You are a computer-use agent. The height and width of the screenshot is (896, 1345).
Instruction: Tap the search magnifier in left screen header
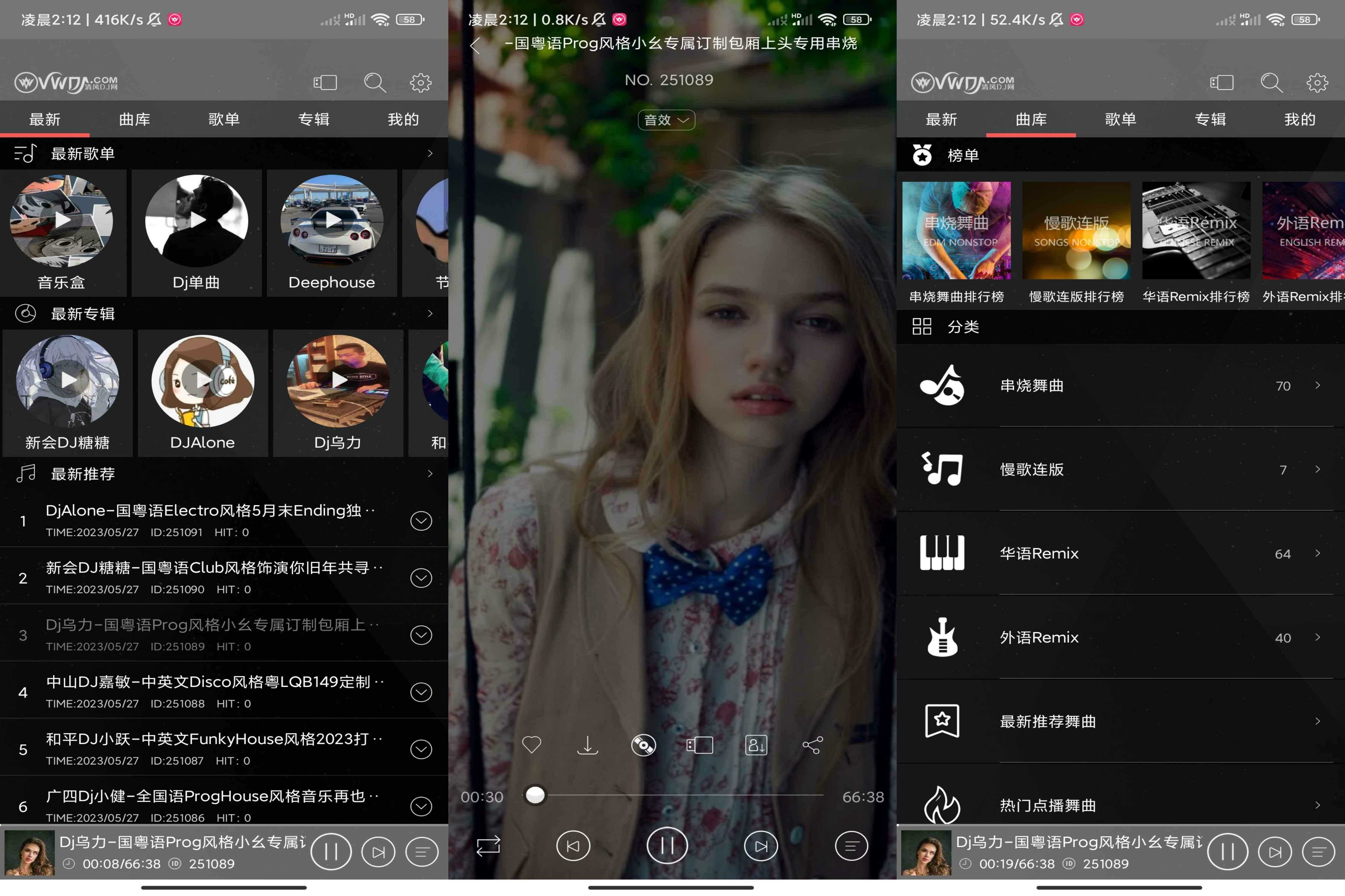point(375,83)
